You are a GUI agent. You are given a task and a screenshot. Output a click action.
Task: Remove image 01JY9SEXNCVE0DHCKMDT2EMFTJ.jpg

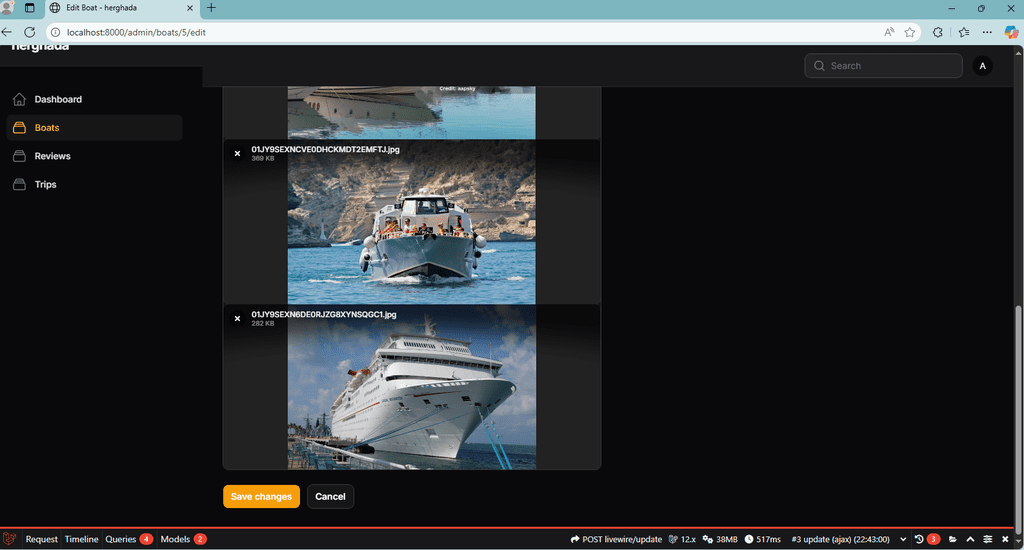tap(238, 154)
